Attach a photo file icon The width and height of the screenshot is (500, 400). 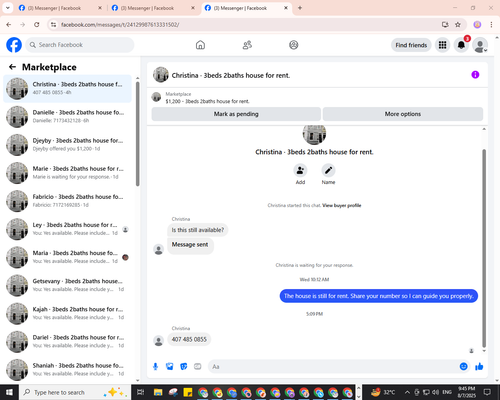170,367
